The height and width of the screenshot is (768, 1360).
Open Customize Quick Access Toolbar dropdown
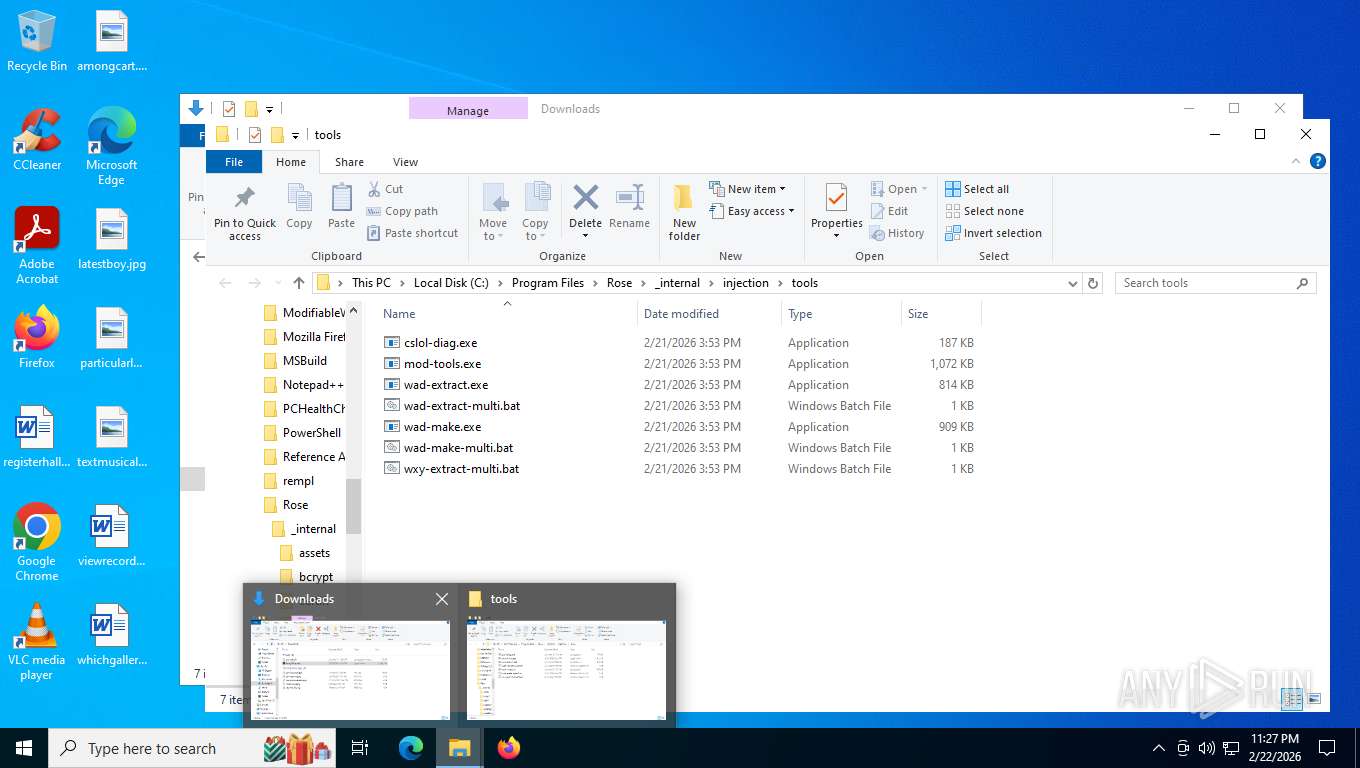(x=294, y=136)
